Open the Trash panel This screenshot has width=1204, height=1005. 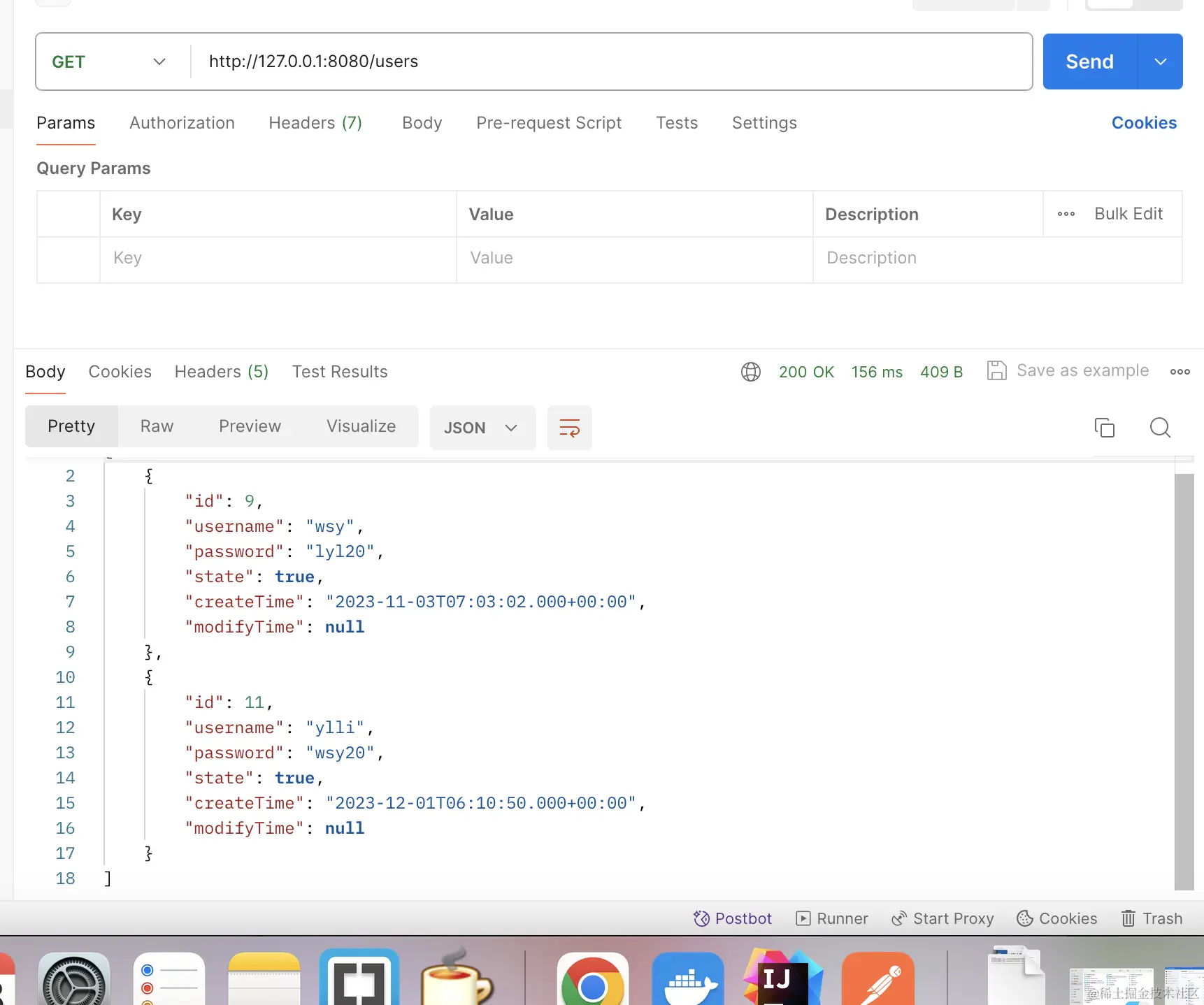pos(1151,918)
